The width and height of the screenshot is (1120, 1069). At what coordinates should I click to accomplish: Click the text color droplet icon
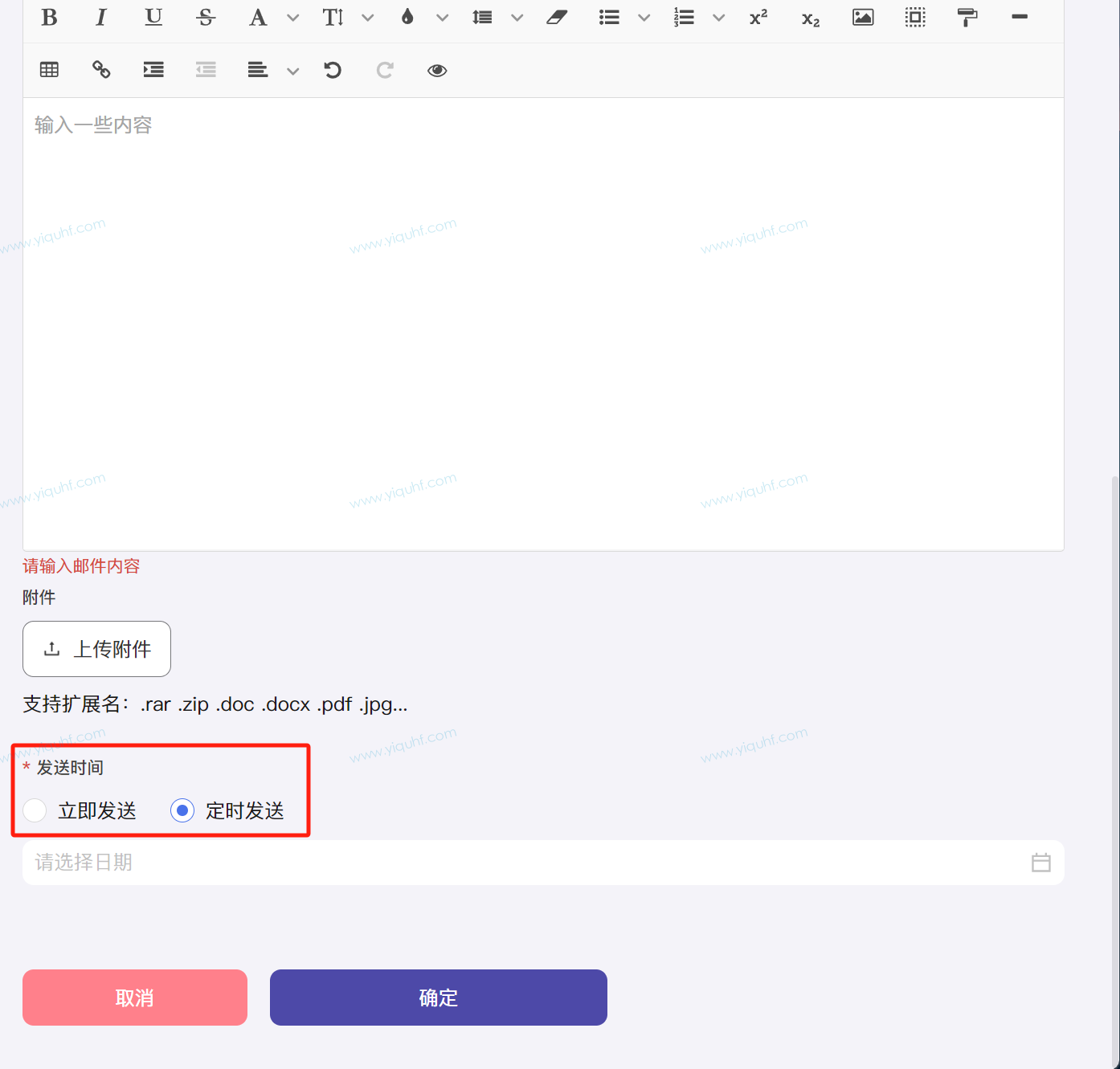(407, 17)
